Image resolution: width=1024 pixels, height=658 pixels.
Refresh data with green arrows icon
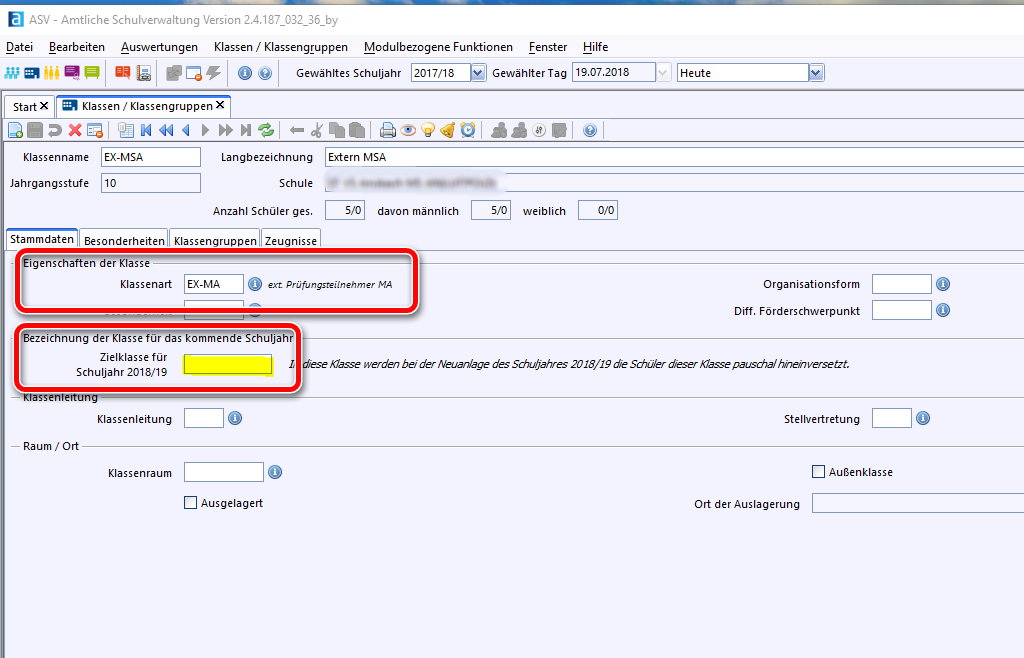click(x=266, y=130)
